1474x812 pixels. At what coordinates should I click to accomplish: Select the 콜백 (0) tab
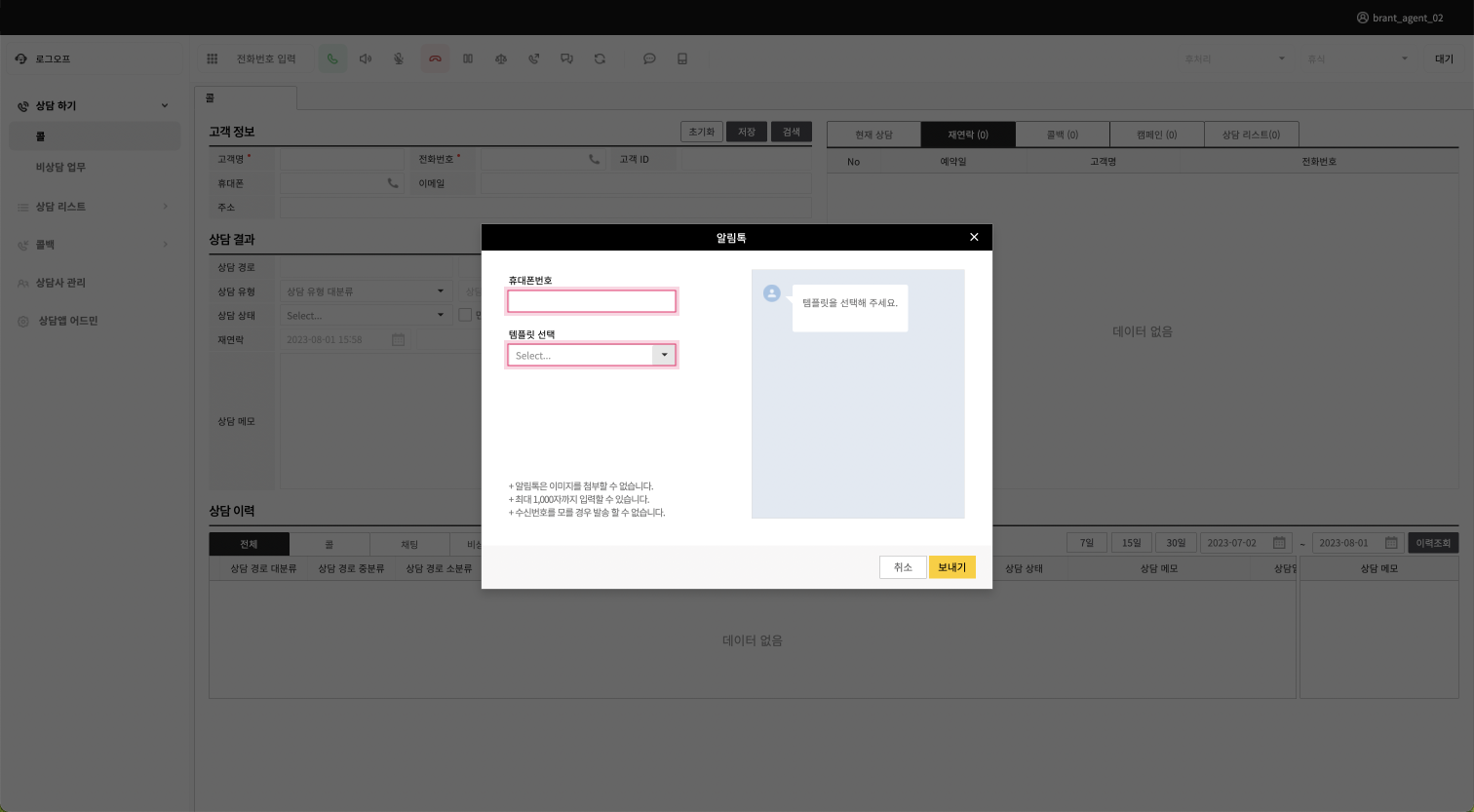pos(1062,135)
